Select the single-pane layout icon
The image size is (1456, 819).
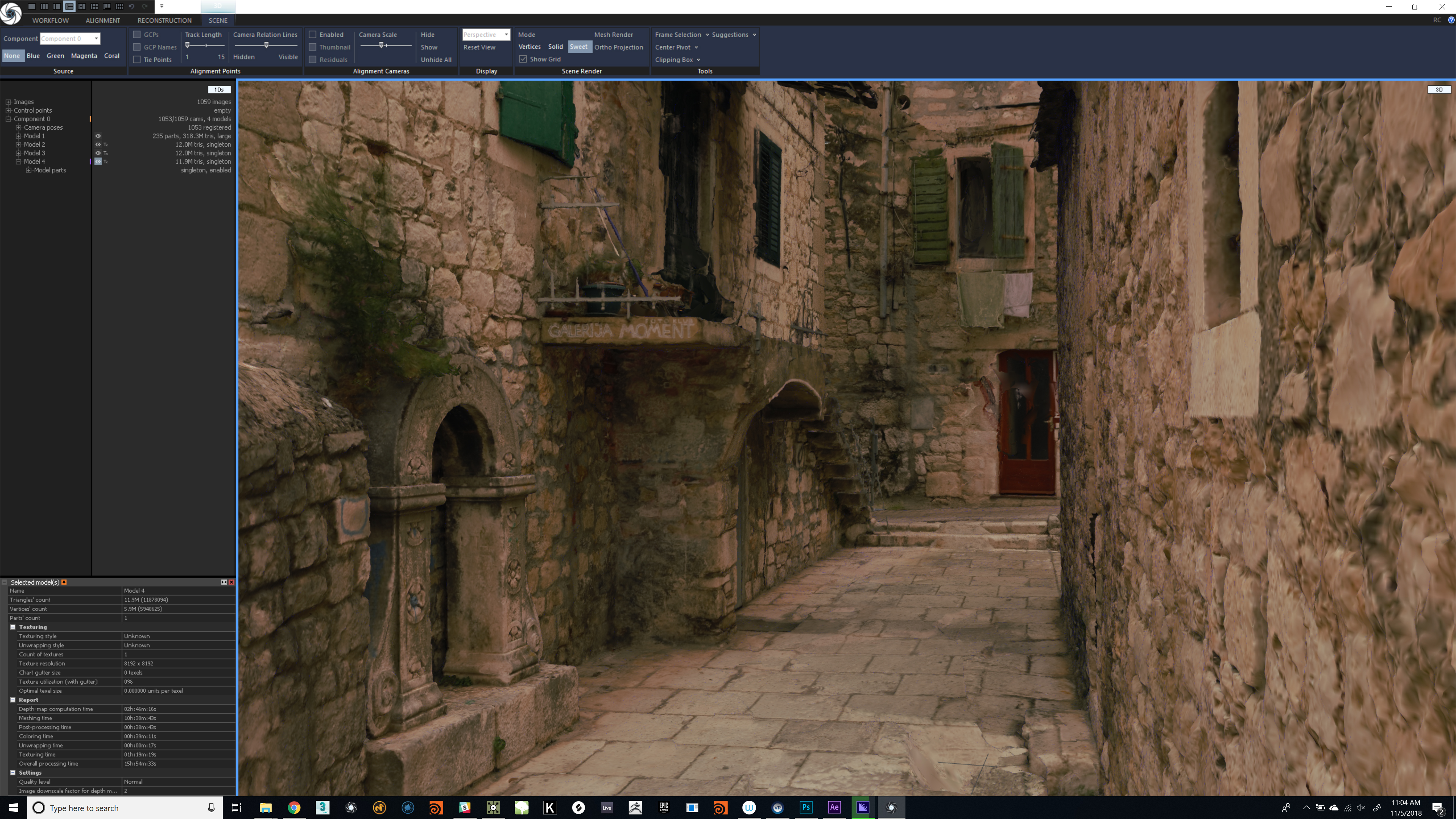[x=31, y=6]
